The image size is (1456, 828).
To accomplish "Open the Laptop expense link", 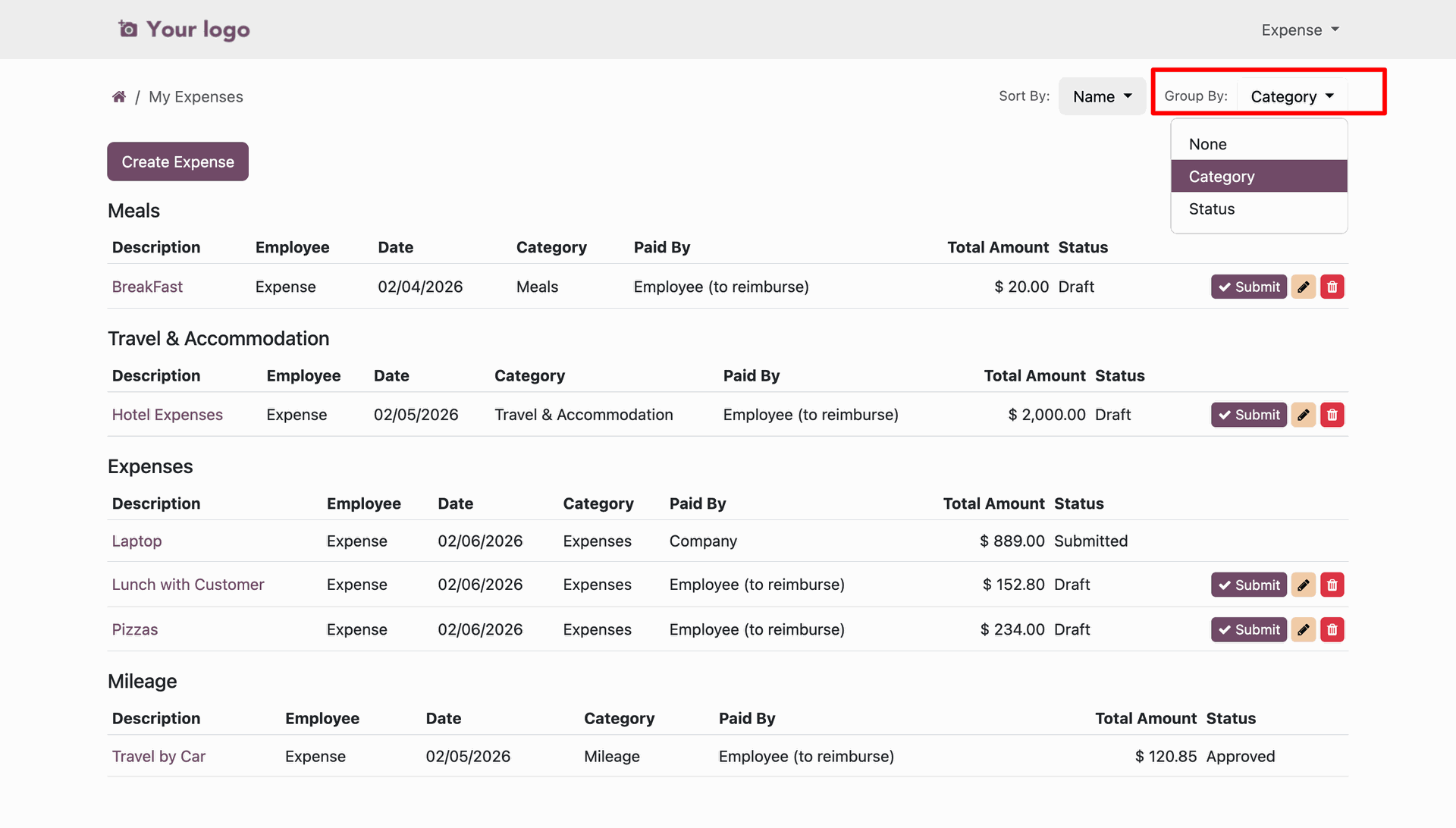I will click(136, 541).
